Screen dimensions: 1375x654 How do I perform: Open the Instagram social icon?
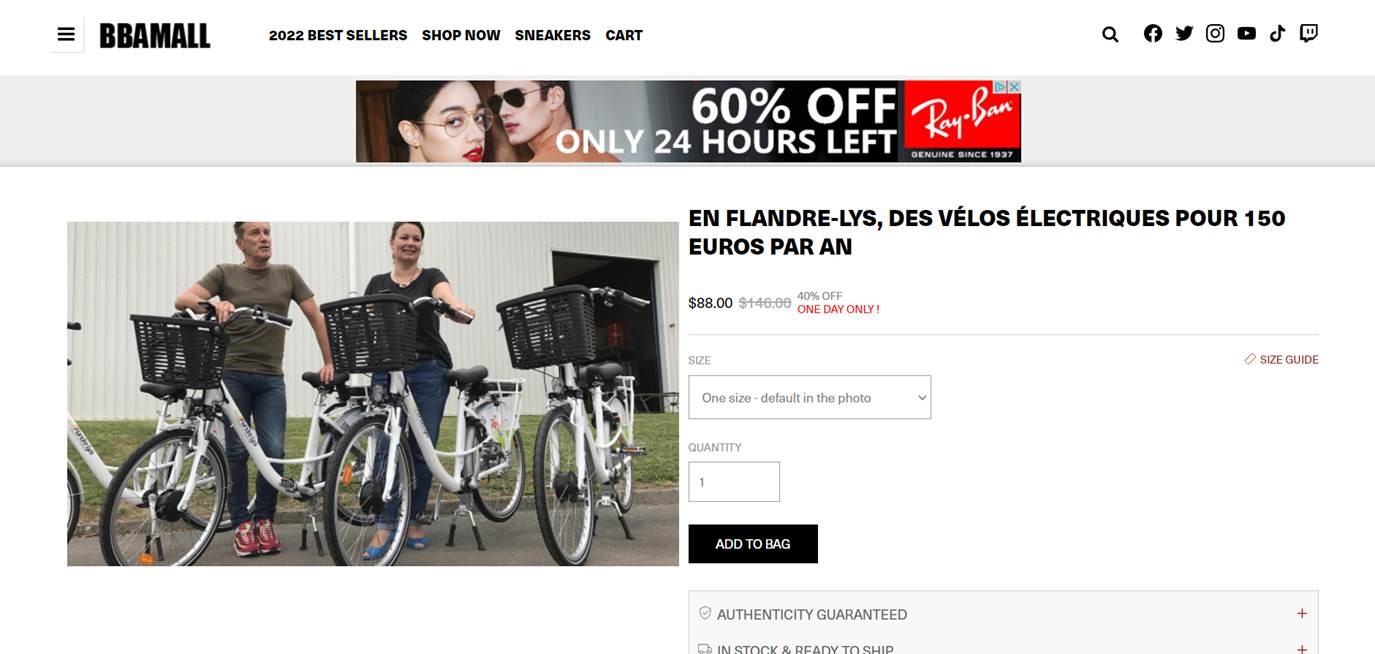click(x=1215, y=33)
